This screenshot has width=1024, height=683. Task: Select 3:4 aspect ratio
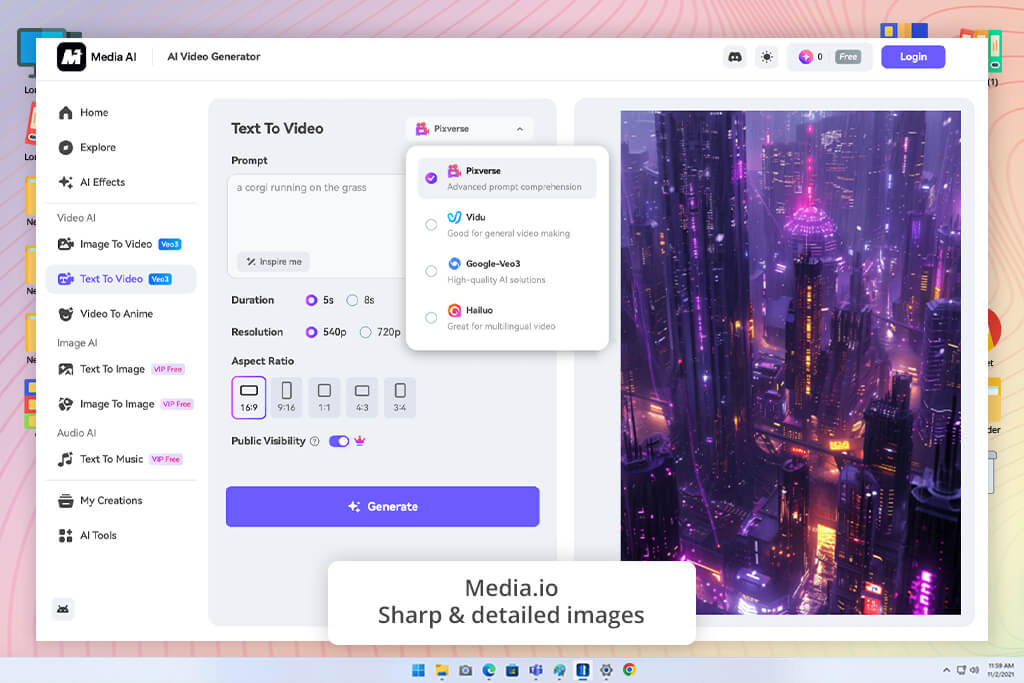click(x=400, y=397)
